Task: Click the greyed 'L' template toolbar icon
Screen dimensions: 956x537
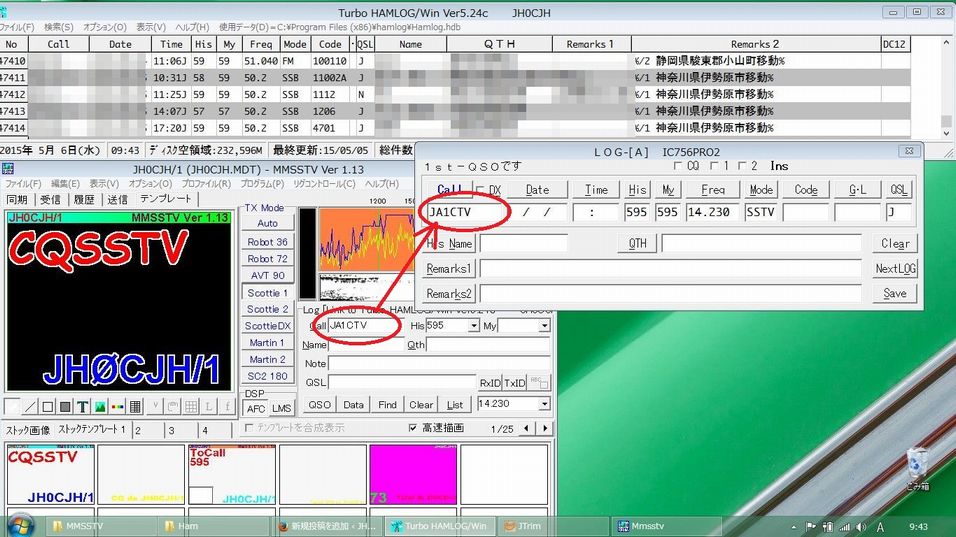Action: [x=209, y=407]
